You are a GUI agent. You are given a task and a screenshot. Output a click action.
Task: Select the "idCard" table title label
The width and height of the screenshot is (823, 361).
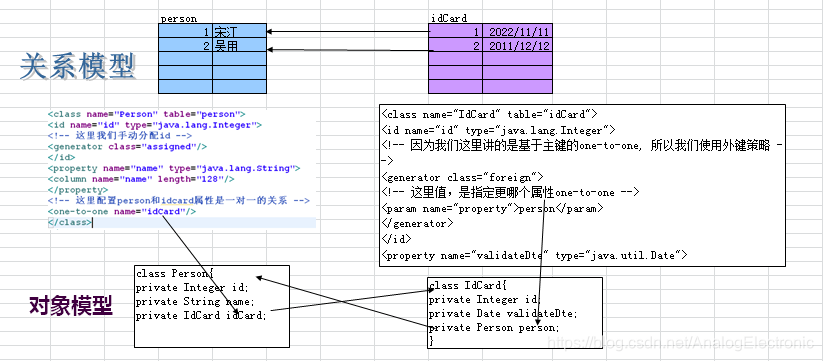coord(449,19)
